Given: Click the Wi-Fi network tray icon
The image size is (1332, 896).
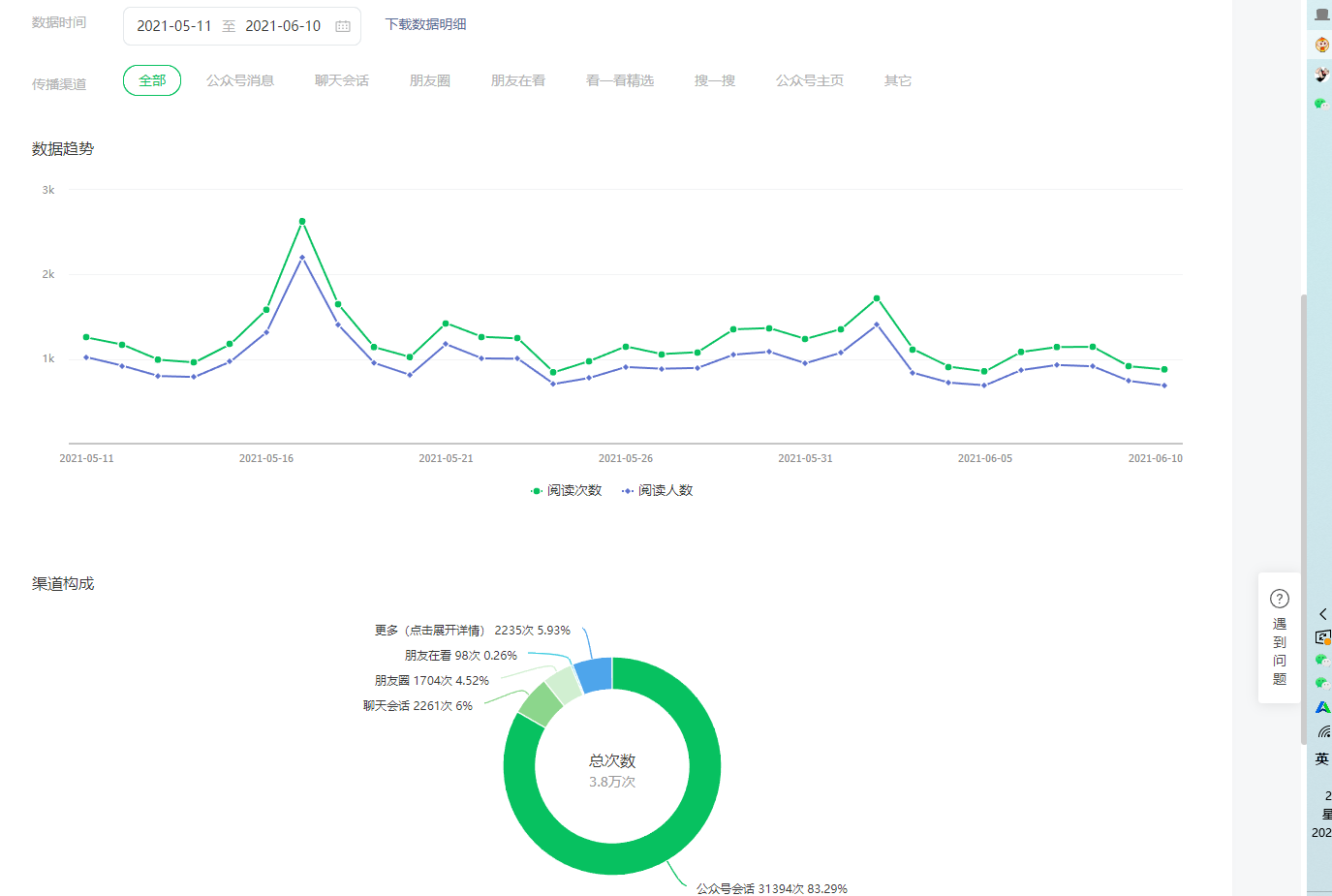Looking at the screenshot, I should tap(1323, 732).
